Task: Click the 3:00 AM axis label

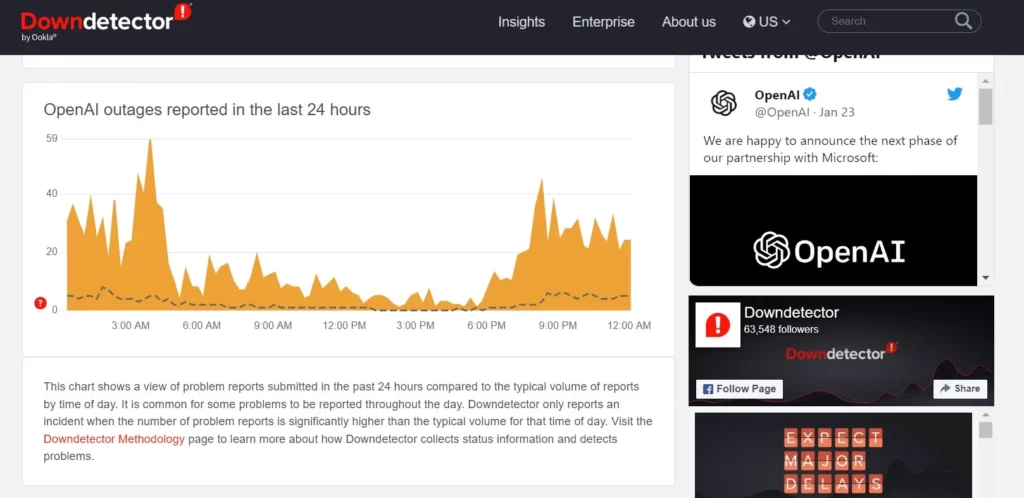Action: click(x=131, y=325)
